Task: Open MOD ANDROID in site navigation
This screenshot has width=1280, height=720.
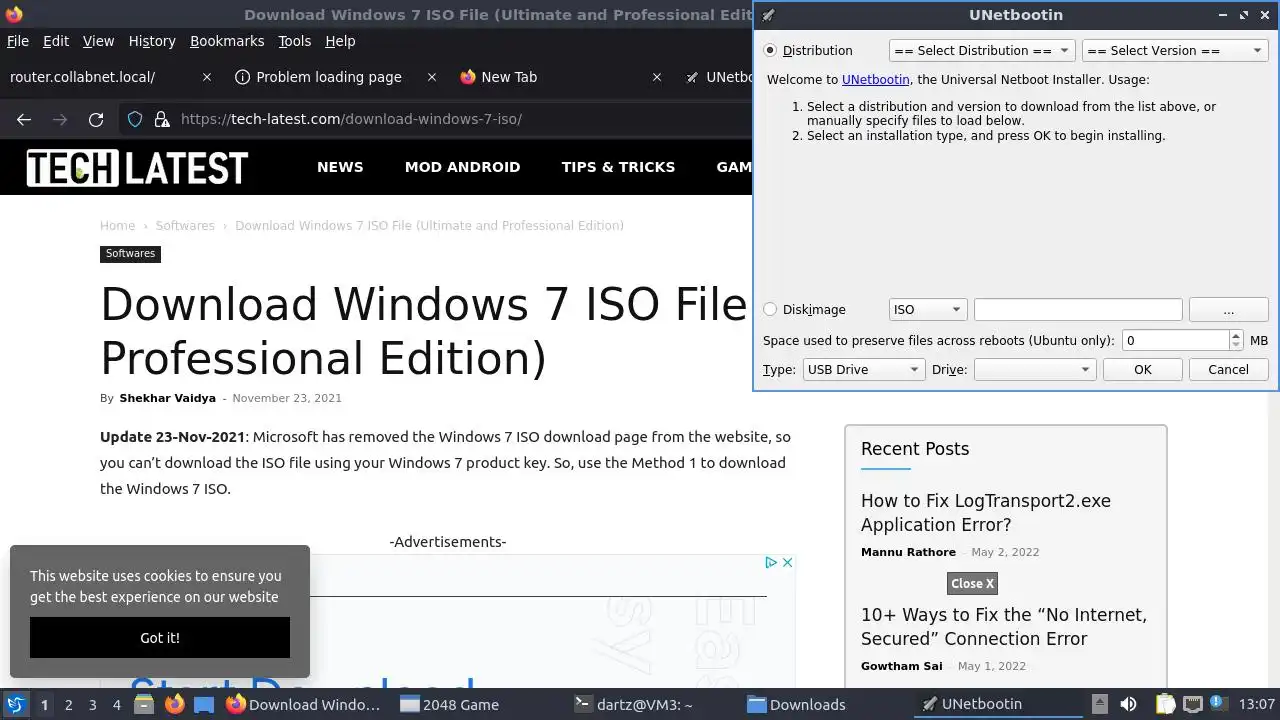Action: coord(462,167)
